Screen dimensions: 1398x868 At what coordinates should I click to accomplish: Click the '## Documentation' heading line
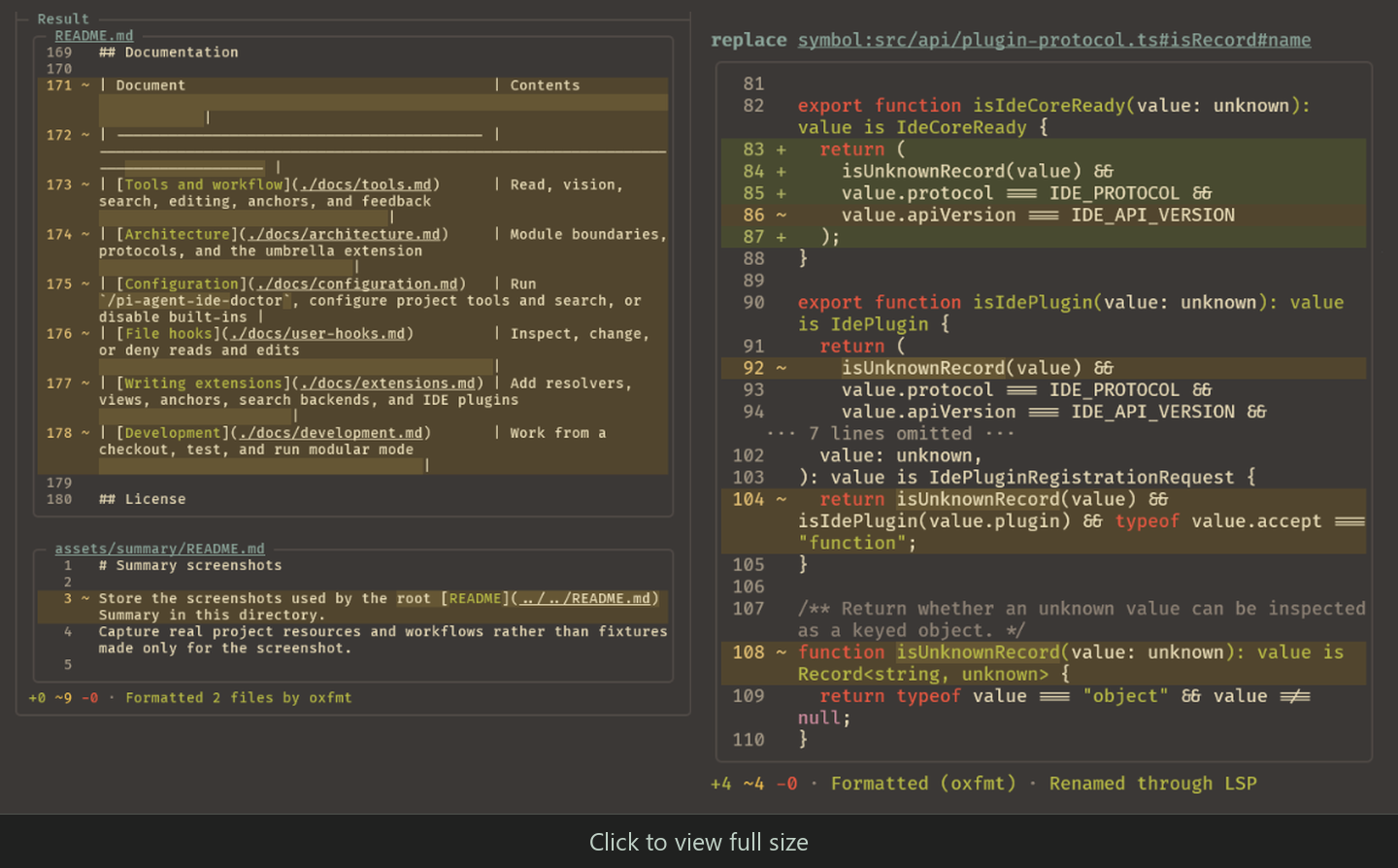[x=169, y=52]
